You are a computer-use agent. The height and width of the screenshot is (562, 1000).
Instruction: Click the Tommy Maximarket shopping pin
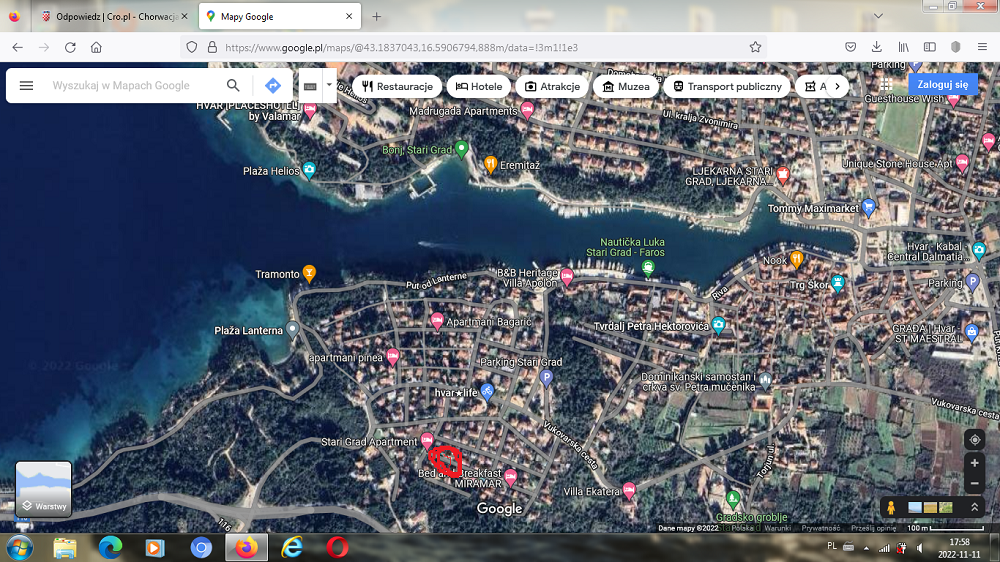(868, 208)
